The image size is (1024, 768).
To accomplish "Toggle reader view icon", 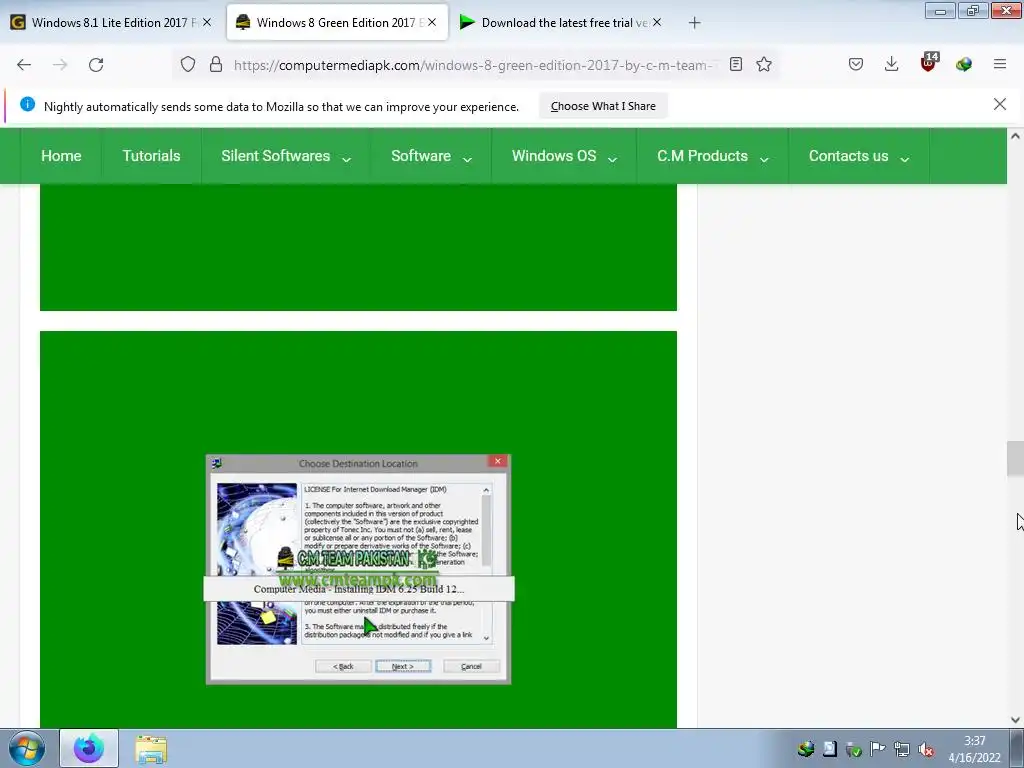I will pos(736,65).
